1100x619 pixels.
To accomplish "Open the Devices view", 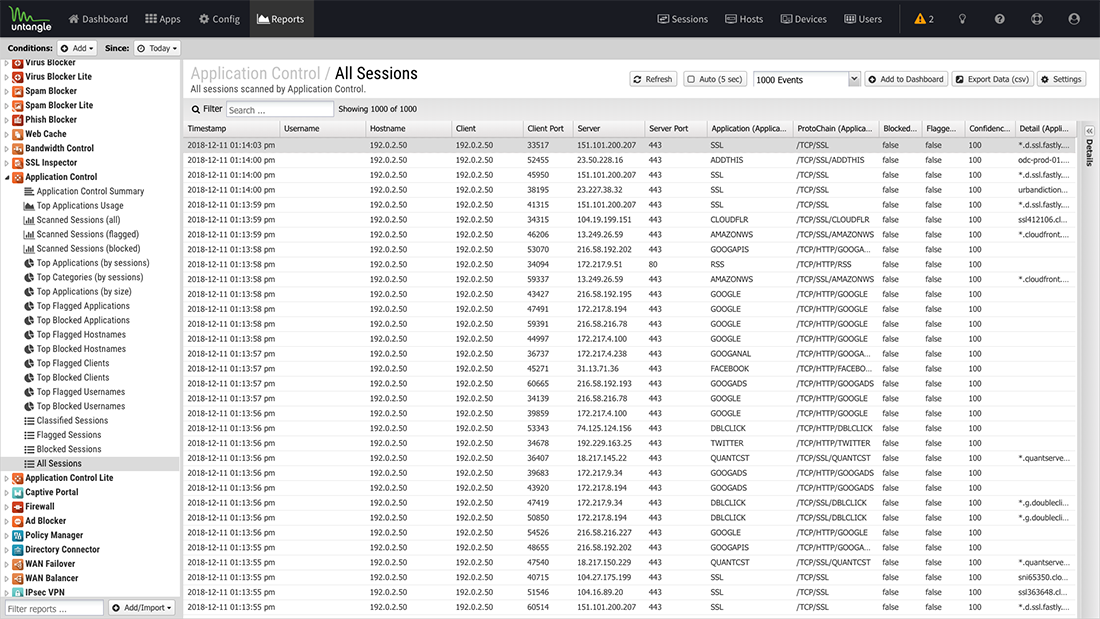I will tap(804, 19).
